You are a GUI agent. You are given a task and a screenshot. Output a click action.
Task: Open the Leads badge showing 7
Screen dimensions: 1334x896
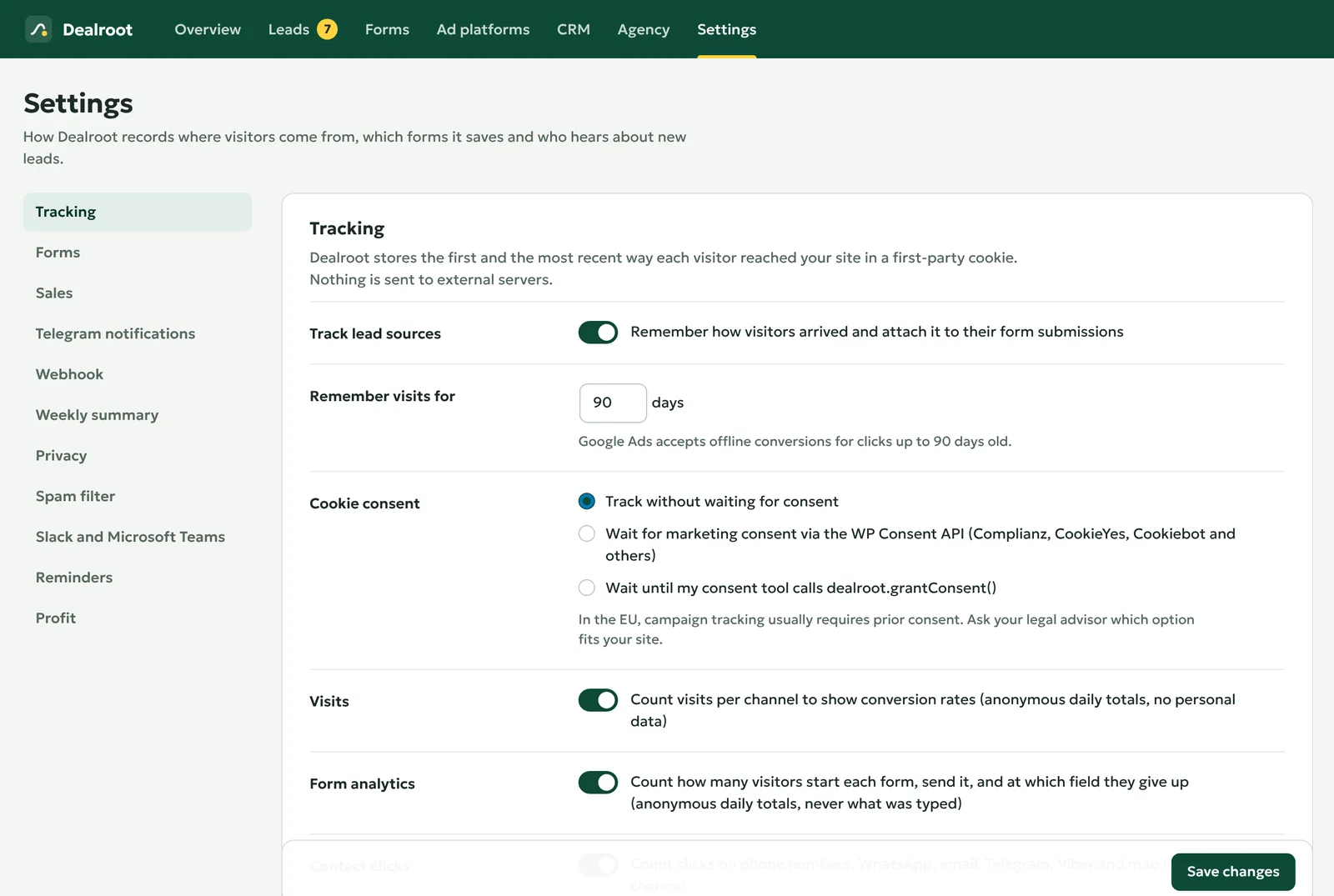328,29
